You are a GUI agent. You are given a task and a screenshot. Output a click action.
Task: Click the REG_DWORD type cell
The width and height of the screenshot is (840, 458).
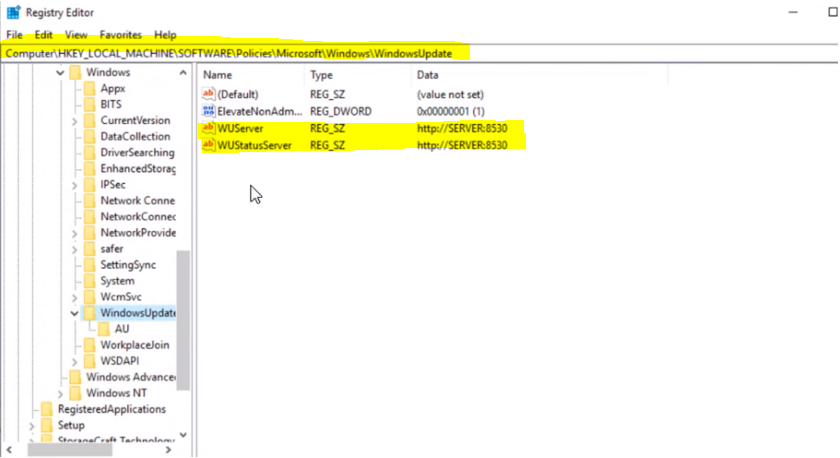[x=340, y=111]
